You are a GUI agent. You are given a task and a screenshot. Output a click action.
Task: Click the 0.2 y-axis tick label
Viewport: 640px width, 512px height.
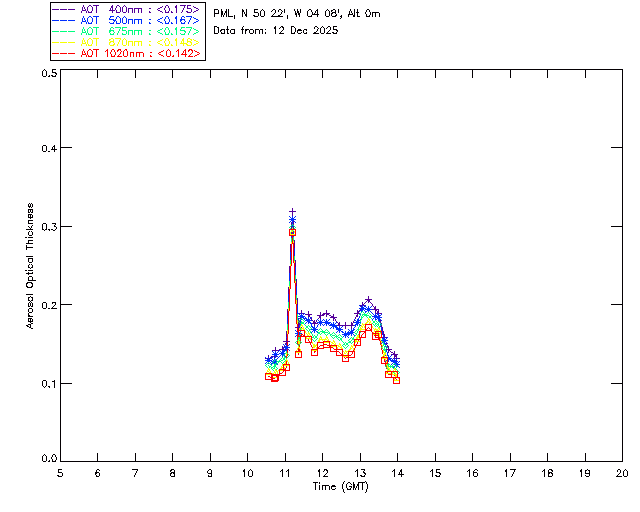pyautogui.click(x=49, y=305)
